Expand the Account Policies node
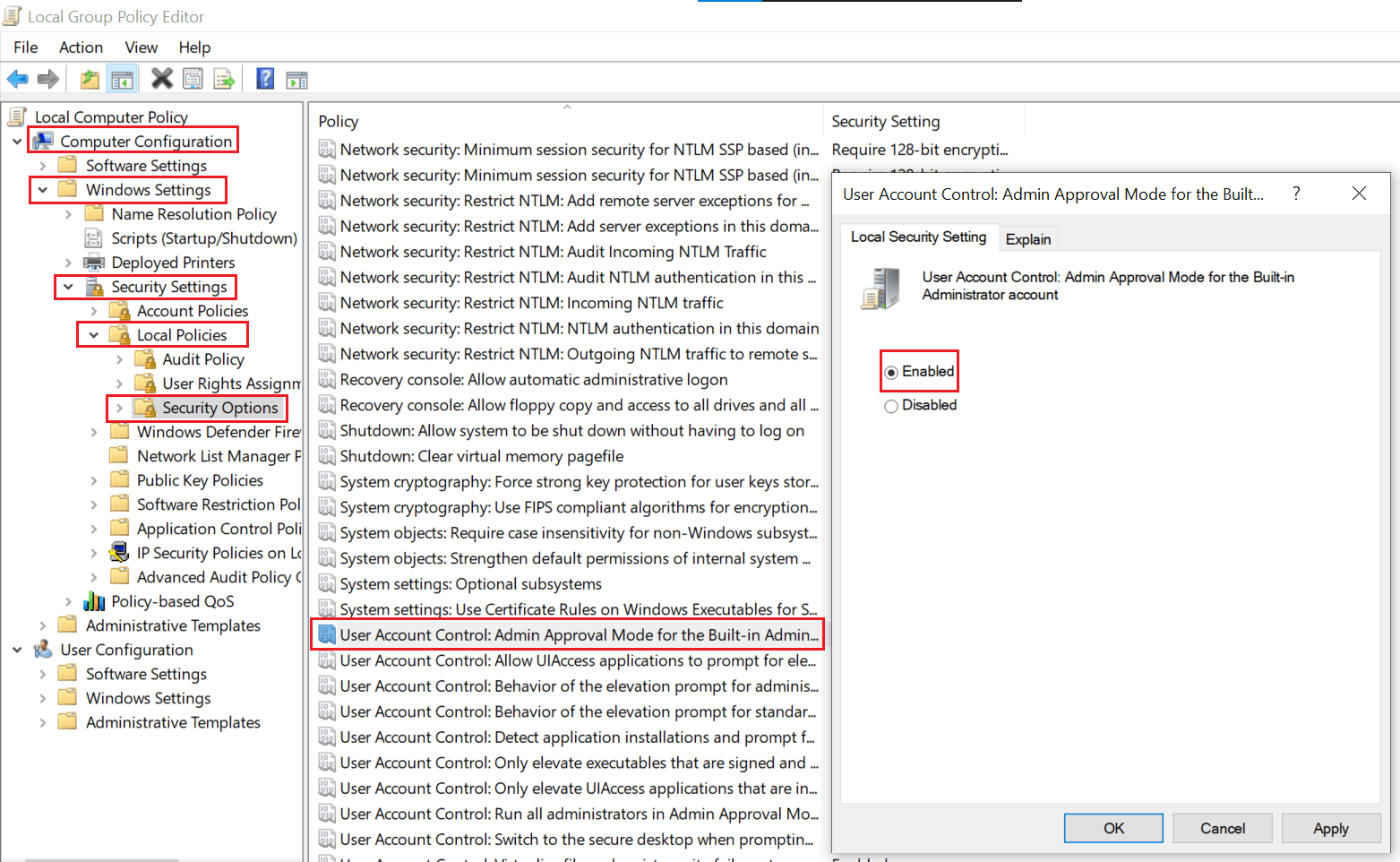 point(94,311)
